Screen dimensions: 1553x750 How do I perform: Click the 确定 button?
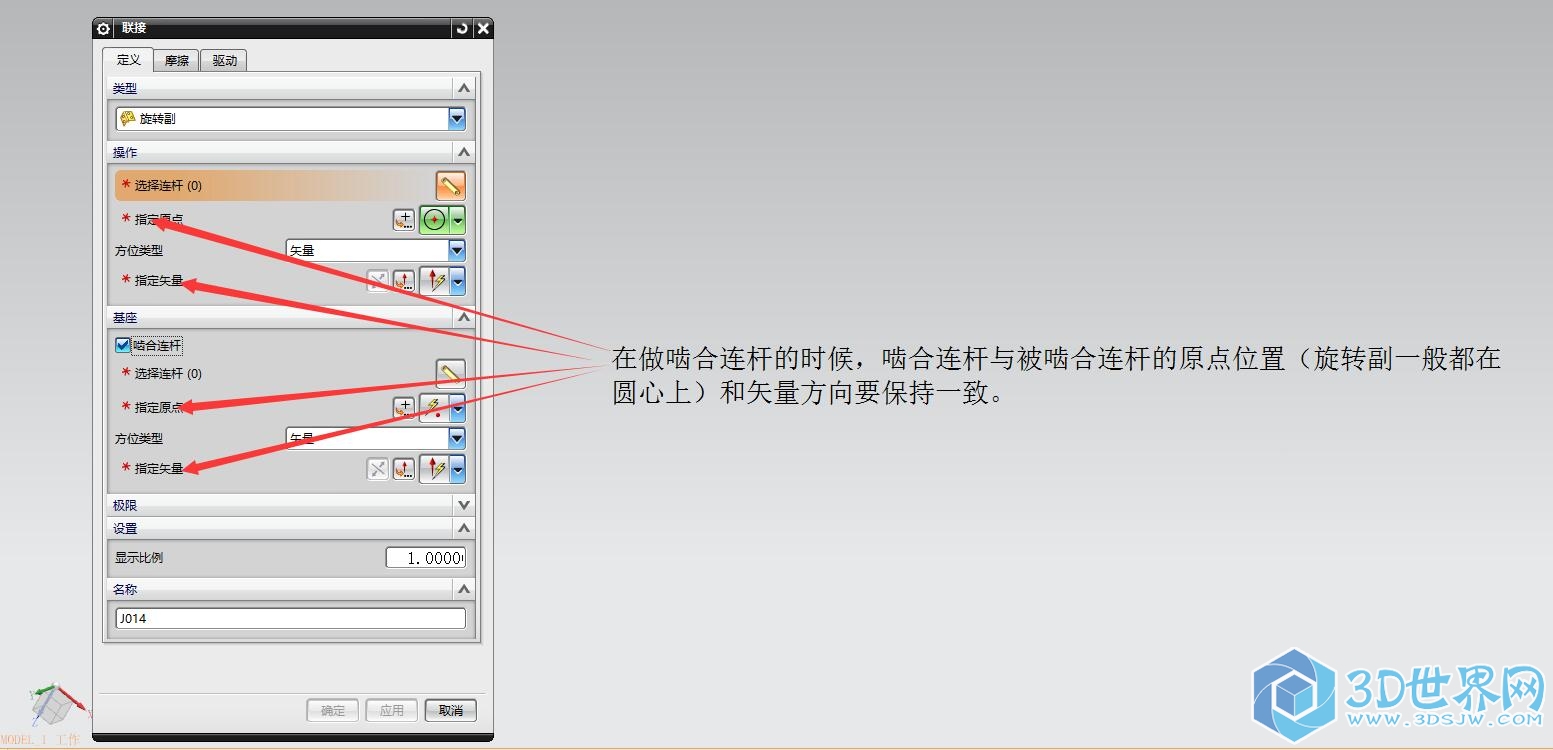[333, 711]
